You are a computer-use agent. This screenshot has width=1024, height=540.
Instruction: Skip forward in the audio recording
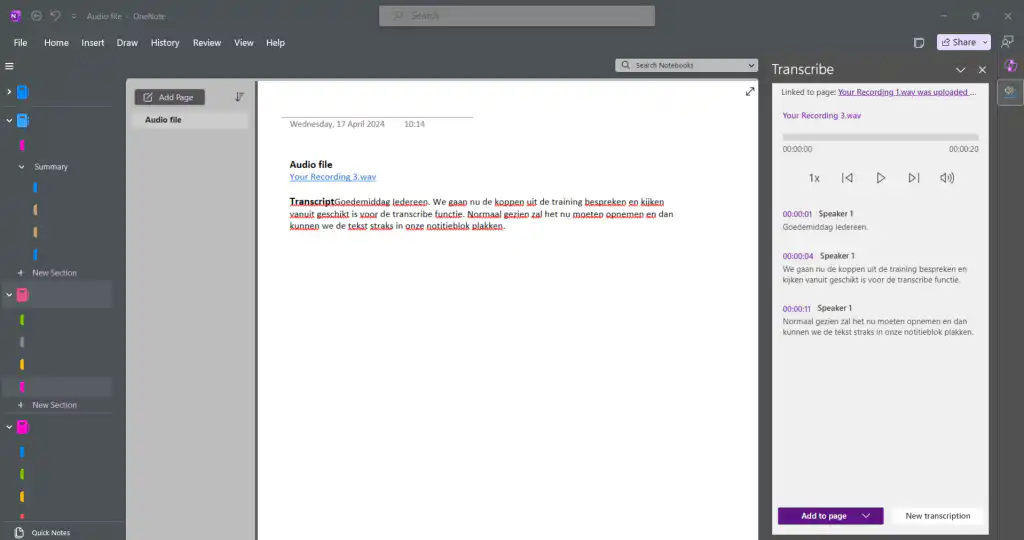pos(914,178)
